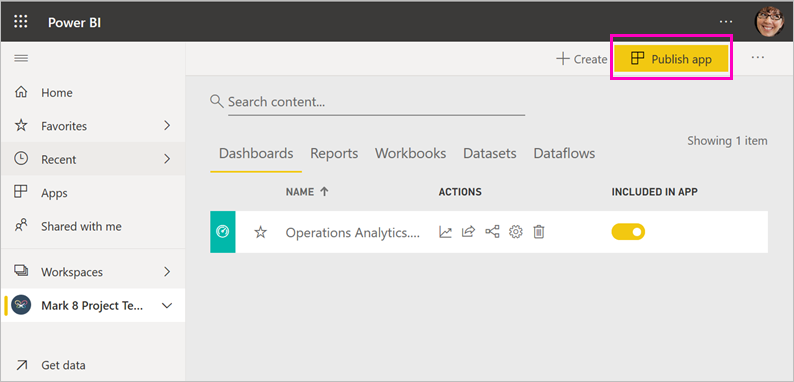Click the Home house icon
794x382 pixels.
pyautogui.click(x=21, y=92)
